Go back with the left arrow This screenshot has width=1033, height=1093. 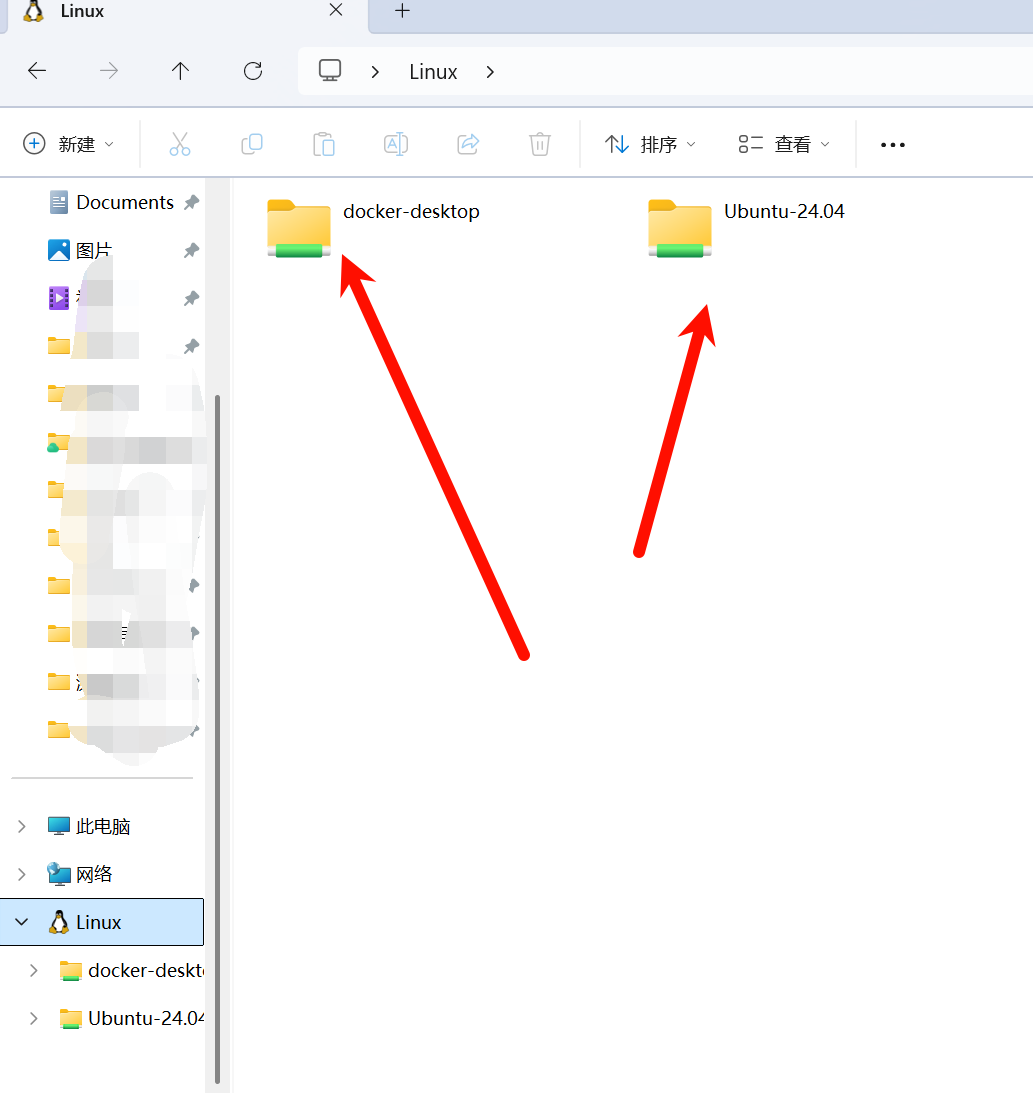click(x=37, y=71)
